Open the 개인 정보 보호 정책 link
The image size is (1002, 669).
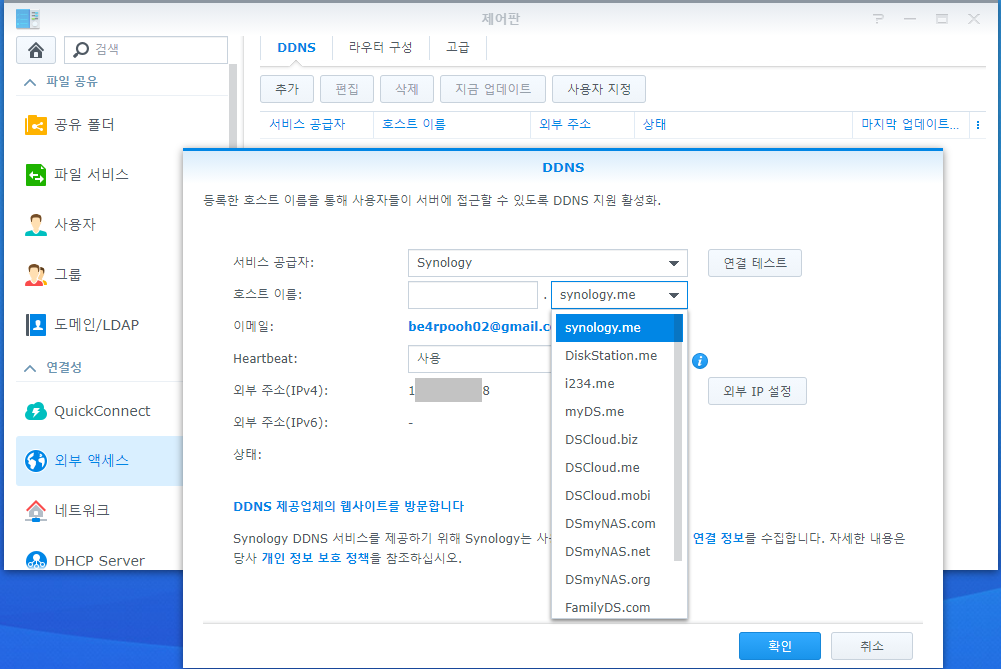click(x=315, y=558)
